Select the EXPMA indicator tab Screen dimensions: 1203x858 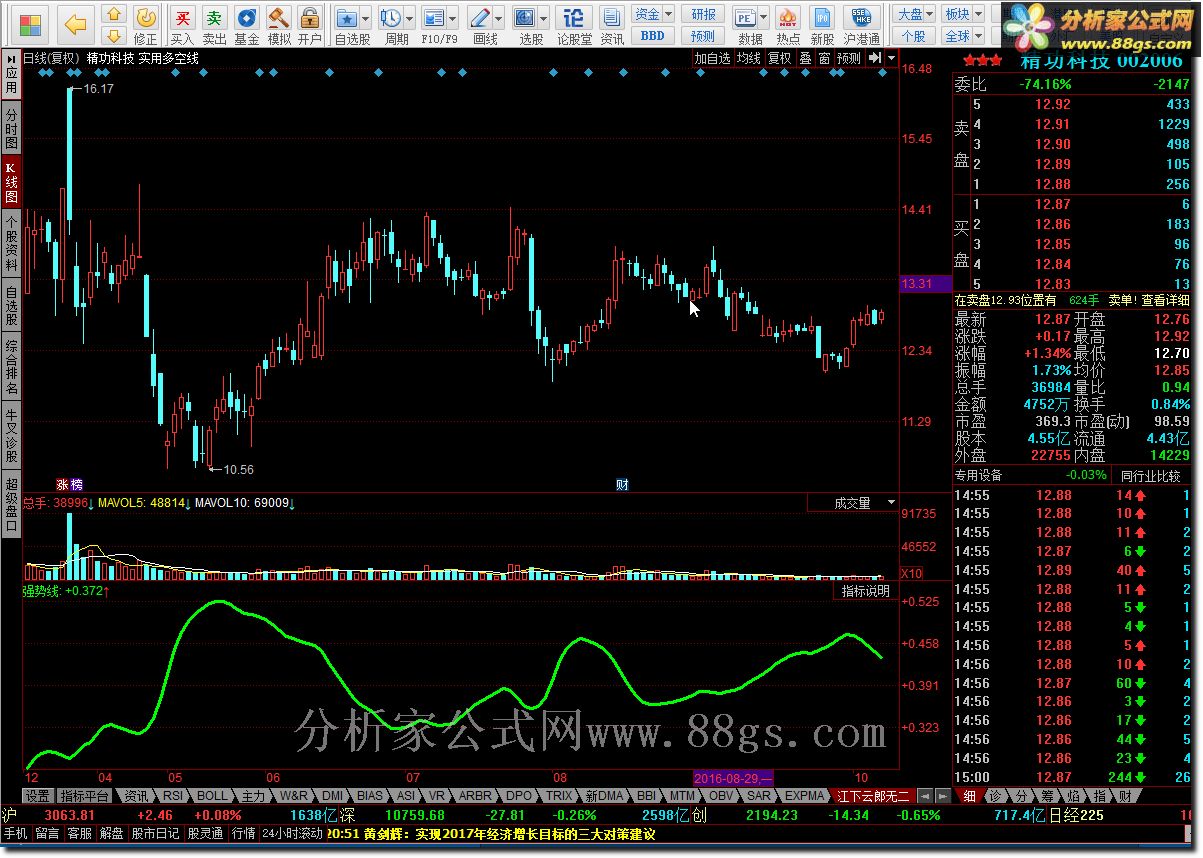(x=804, y=796)
